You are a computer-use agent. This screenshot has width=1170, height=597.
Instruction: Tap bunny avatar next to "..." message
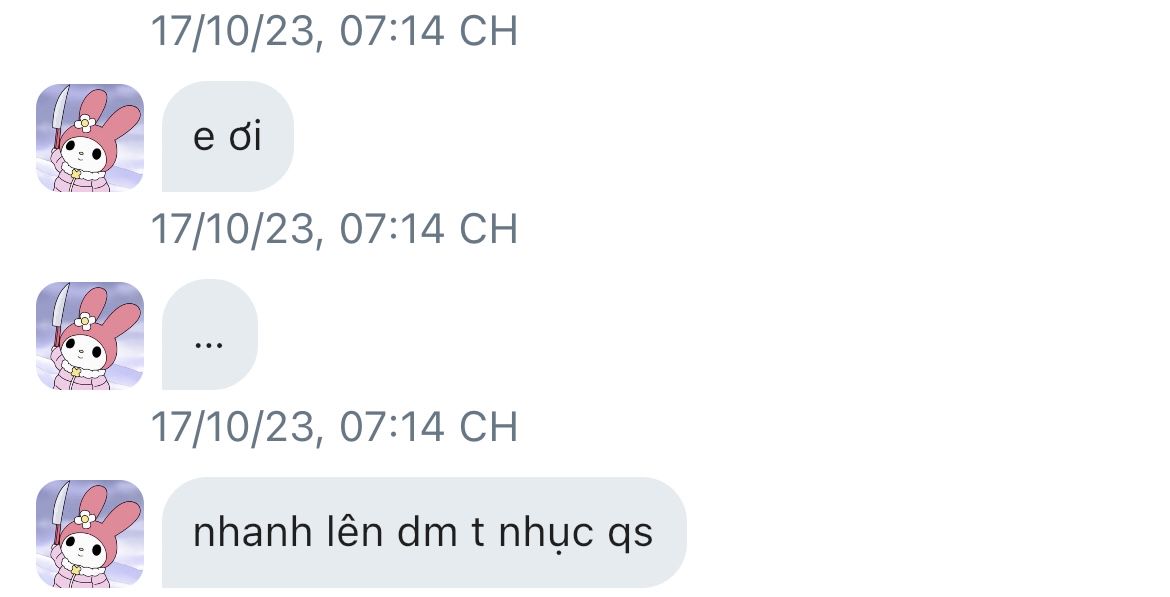click(90, 336)
